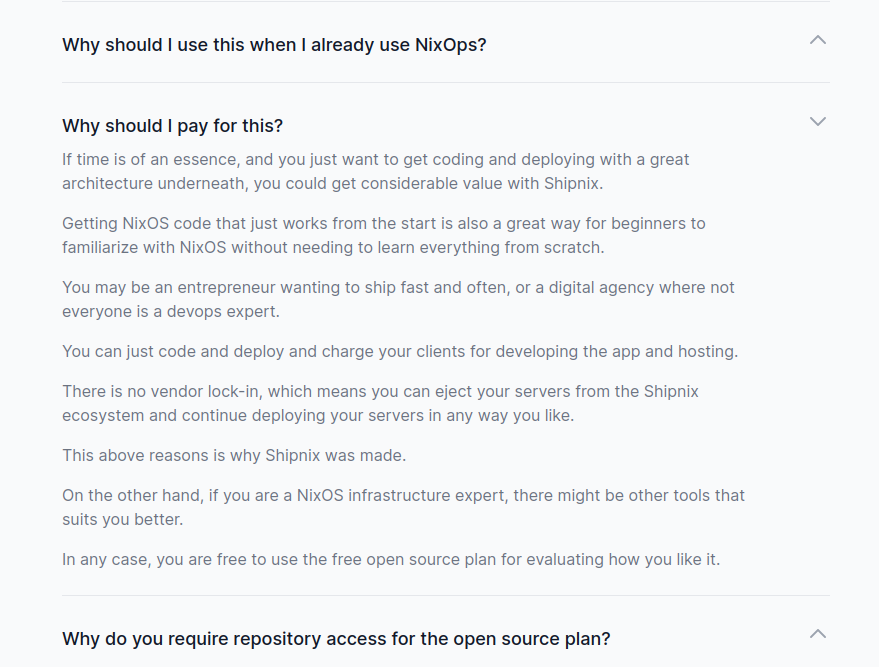Collapse the "Why should I pay" chevron

(817, 121)
